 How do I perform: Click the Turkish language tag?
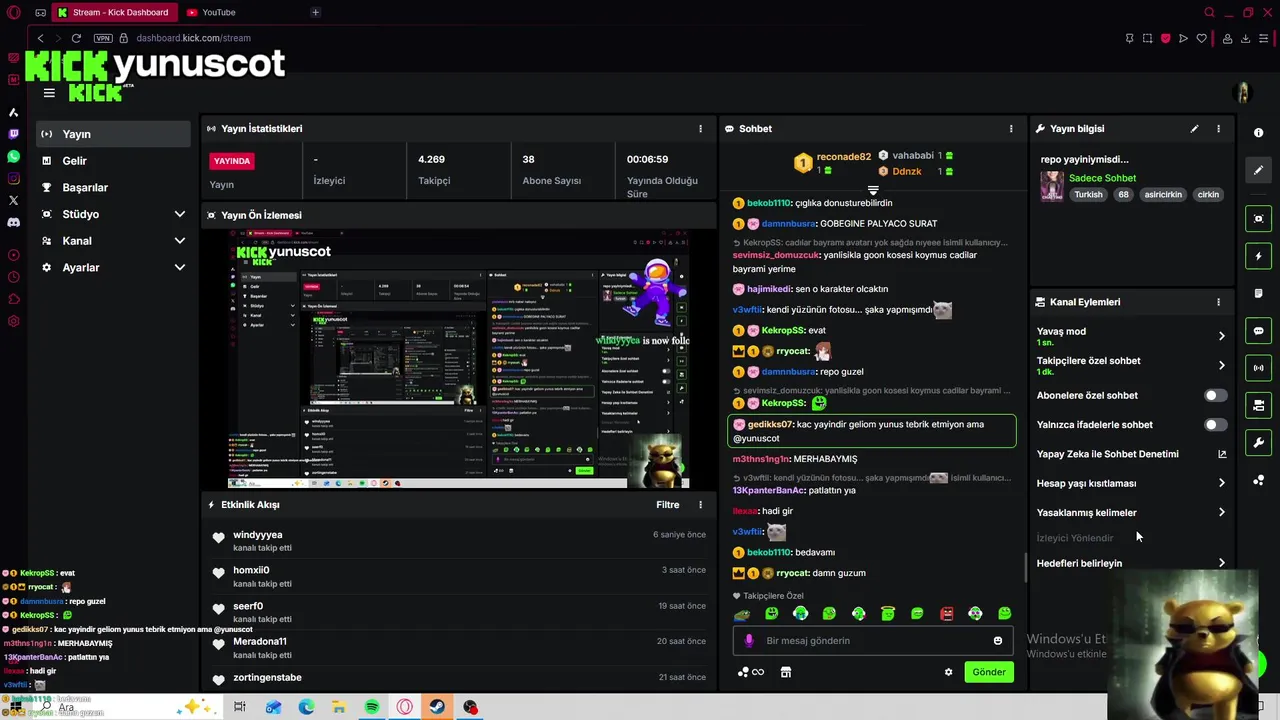pyautogui.click(x=1088, y=195)
